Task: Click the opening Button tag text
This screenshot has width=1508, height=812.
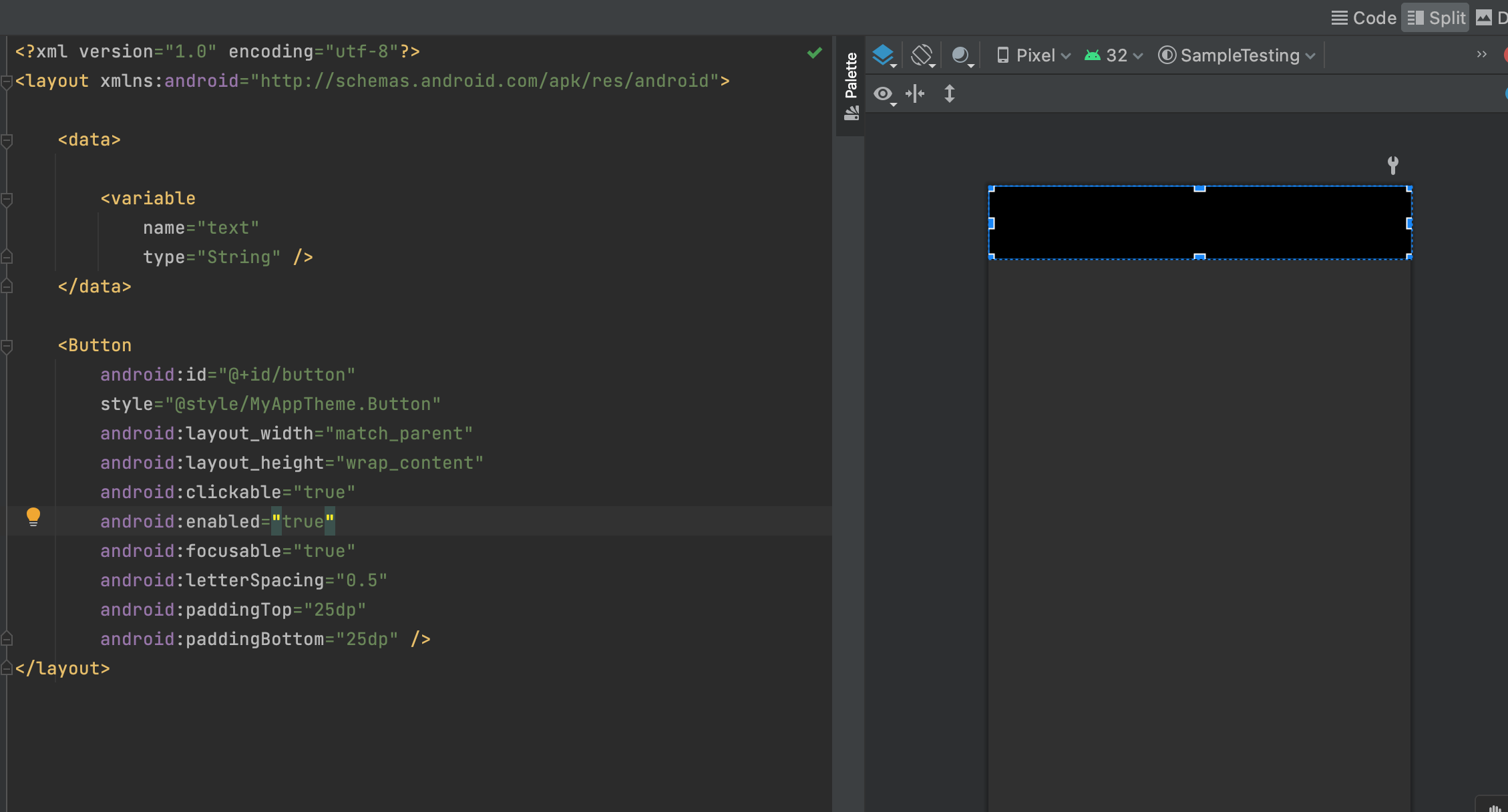Action: click(x=95, y=345)
